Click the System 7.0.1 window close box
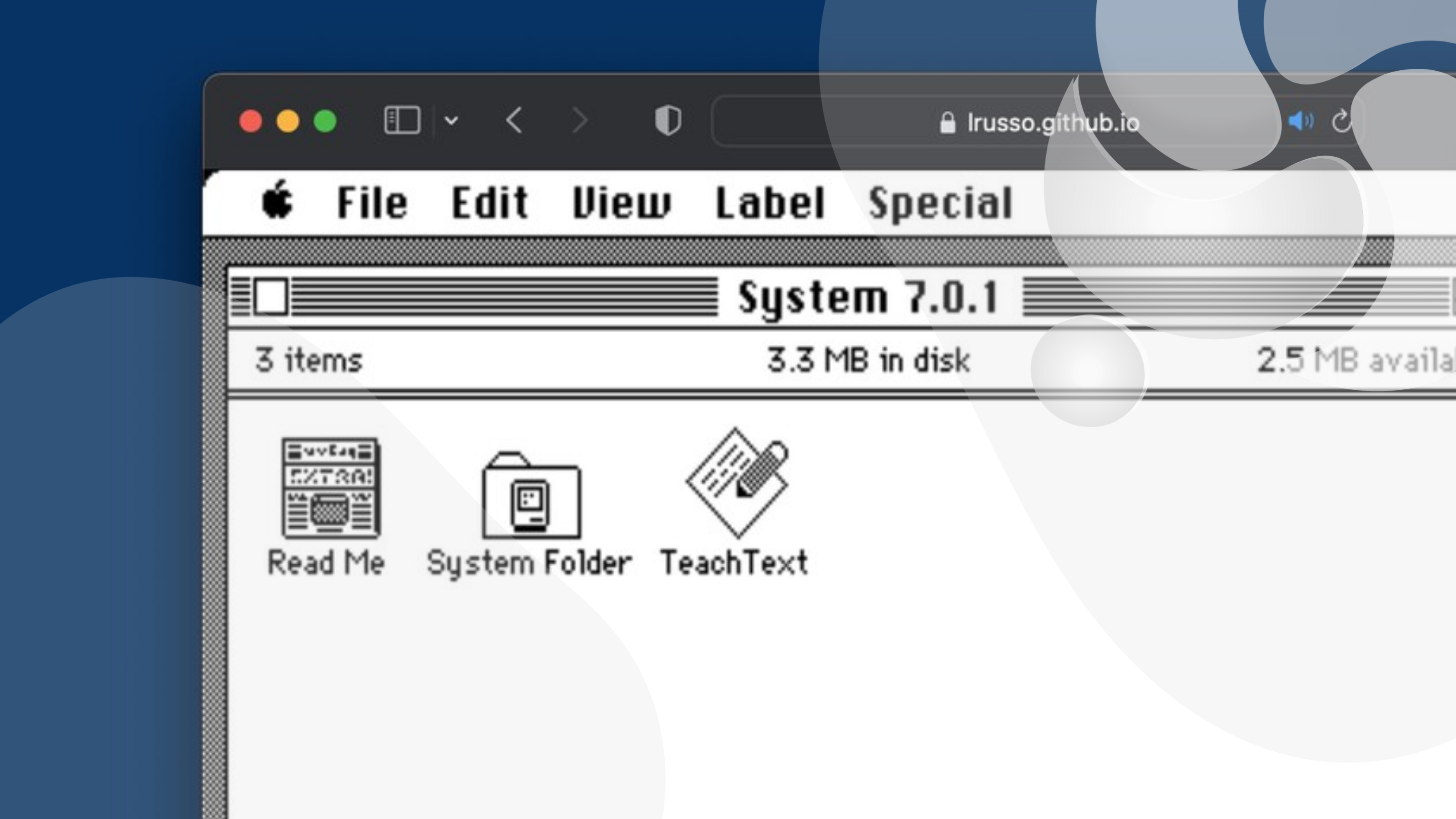Viewport: 1456px width, 819px height. pos(271,296)
